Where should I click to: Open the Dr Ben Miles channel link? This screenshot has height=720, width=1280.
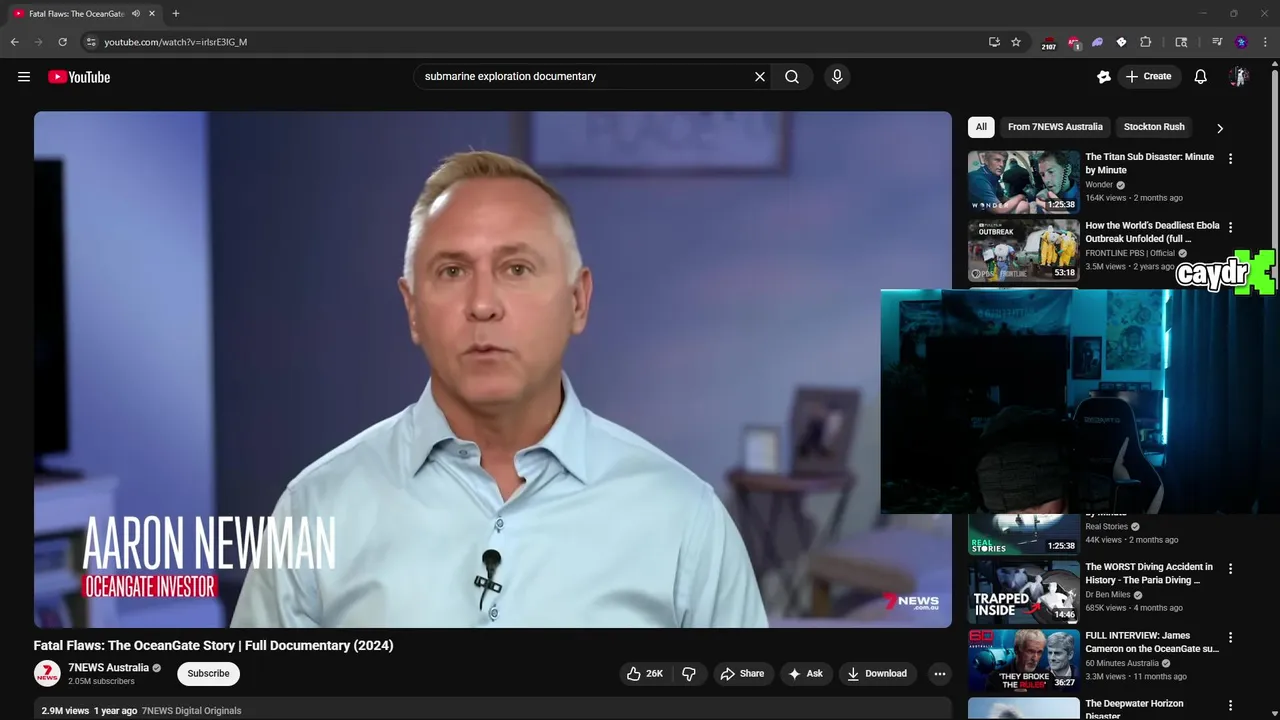pos(1109,595)
